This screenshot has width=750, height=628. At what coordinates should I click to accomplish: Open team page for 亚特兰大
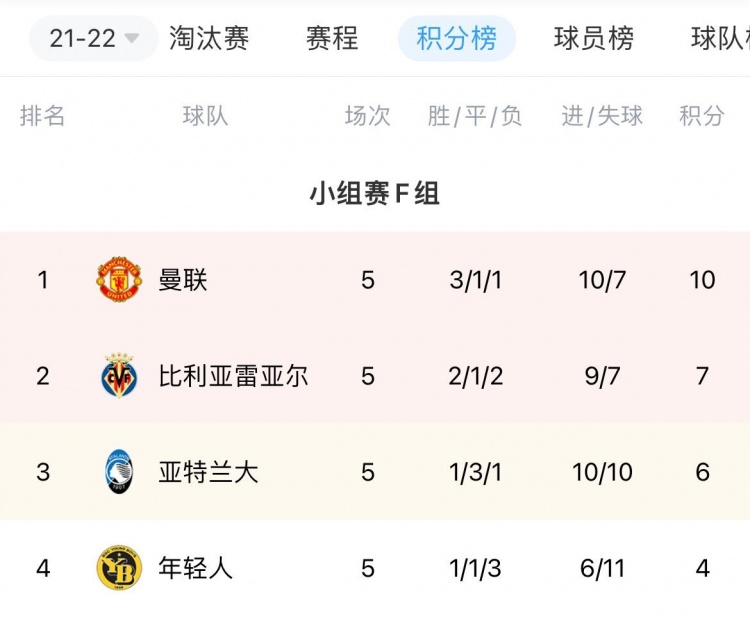tap(208, 472)
